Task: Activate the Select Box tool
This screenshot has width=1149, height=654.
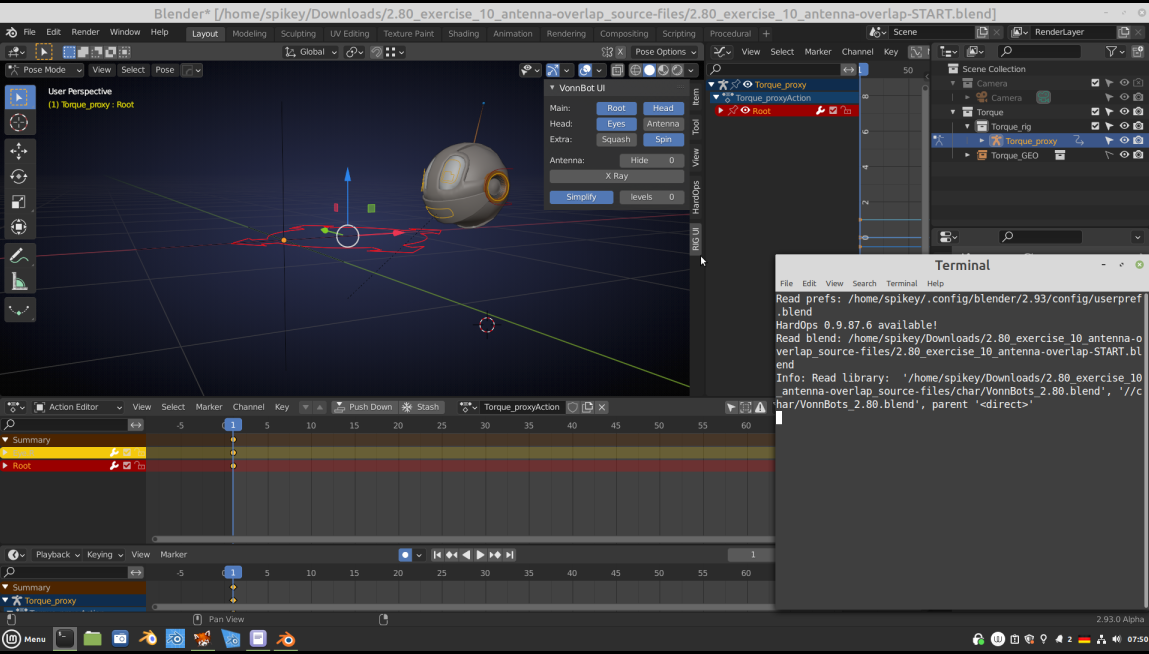Action: pyautogui.click(x=19, y=97)
